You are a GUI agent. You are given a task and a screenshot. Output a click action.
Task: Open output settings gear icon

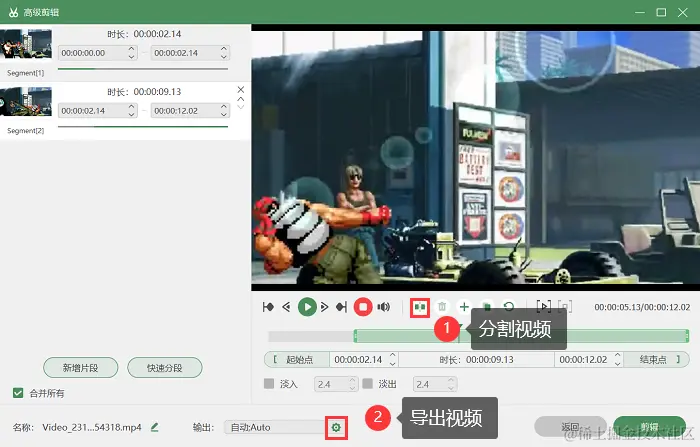[x=336, y=428]
